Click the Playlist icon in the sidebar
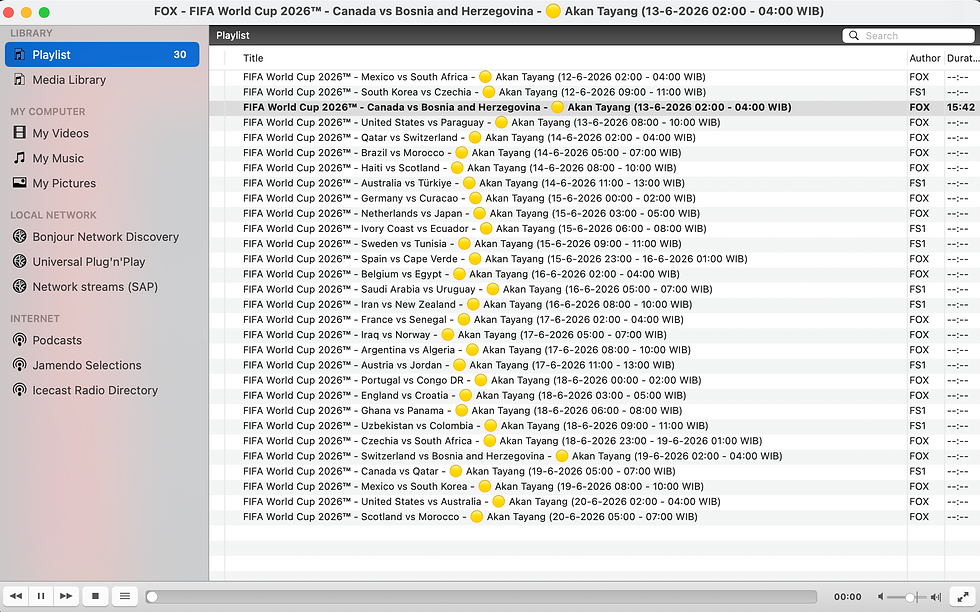The height and width of the screenshot is (612, 980). point(19,54)
